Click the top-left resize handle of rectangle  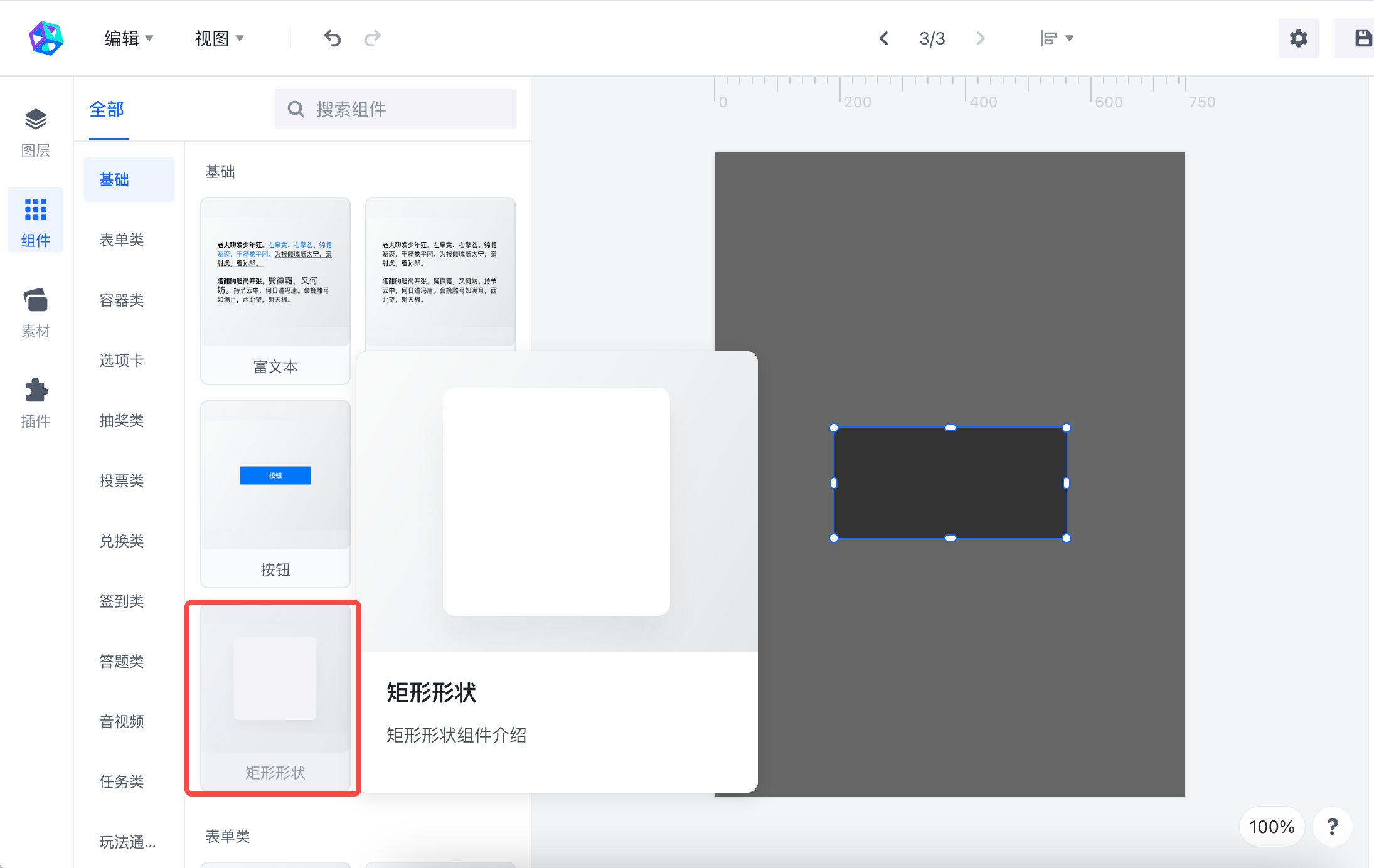coord(834,428)
